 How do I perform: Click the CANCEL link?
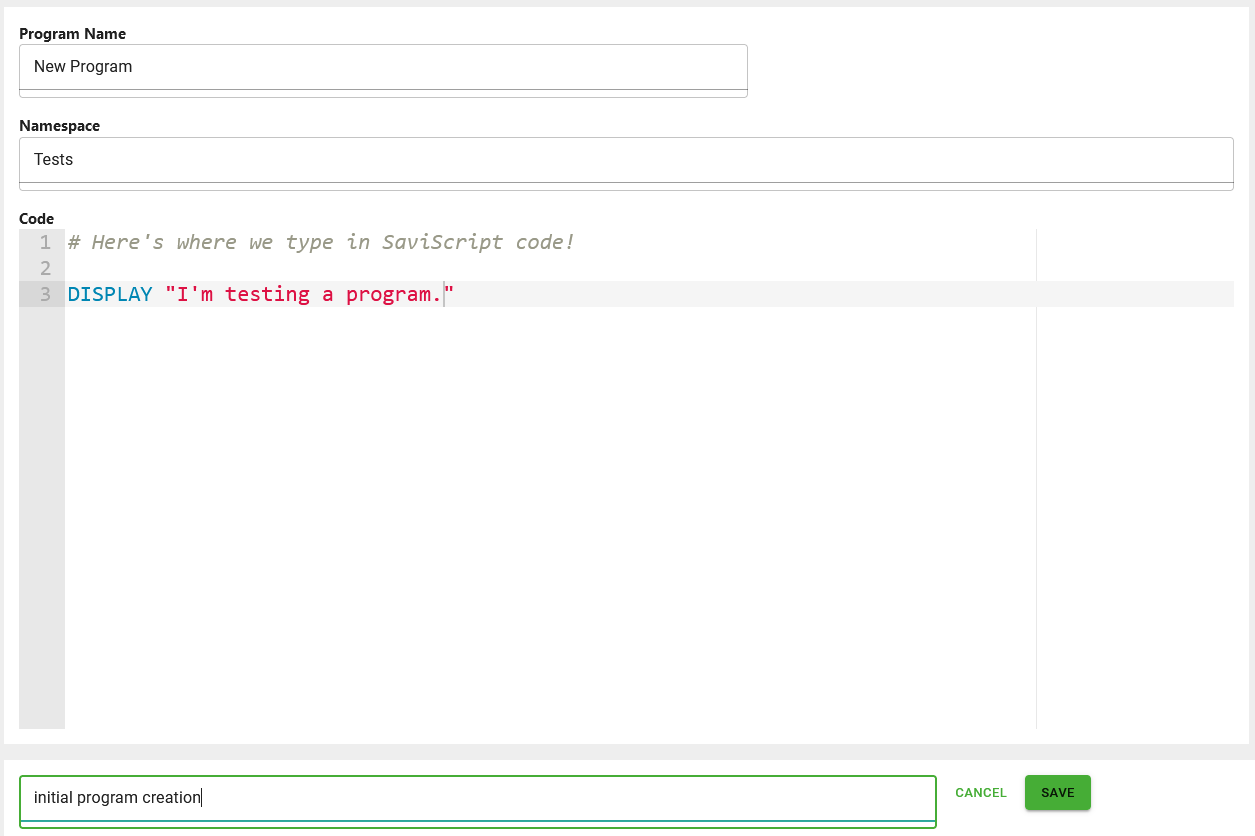pyautogui.click(x=980, y=792)
